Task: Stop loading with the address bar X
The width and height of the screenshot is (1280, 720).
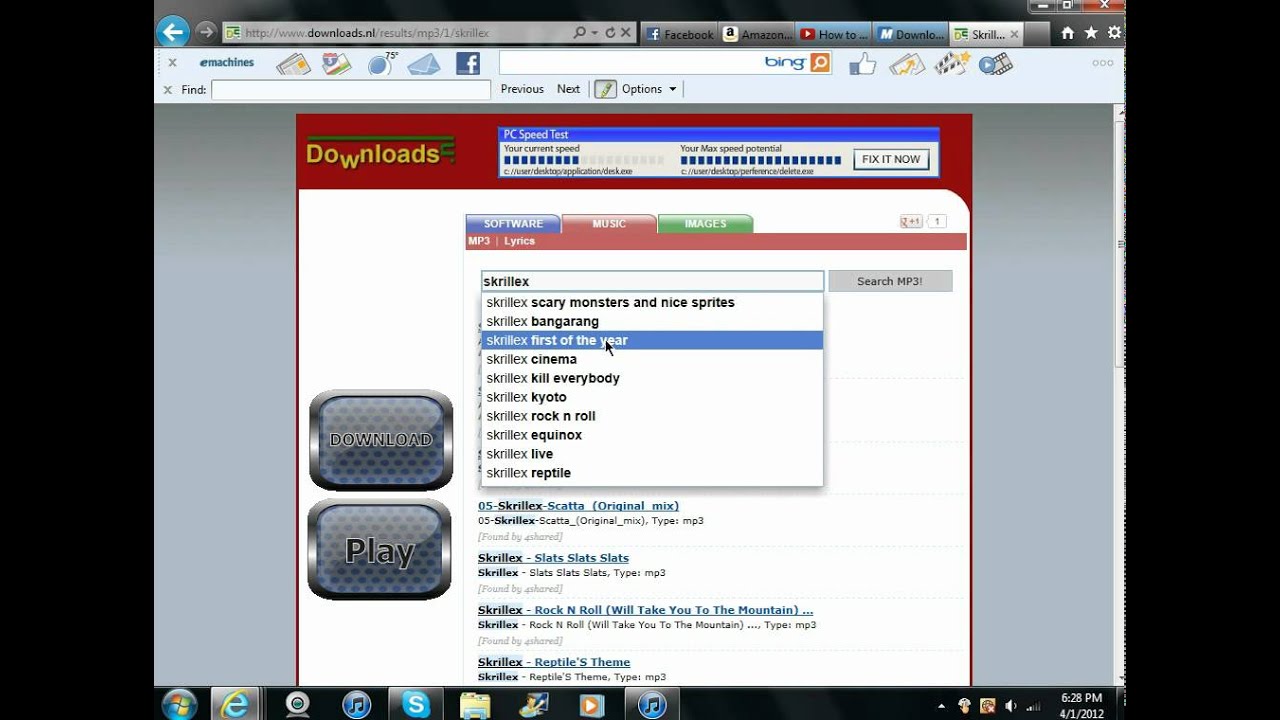Action: coord(626,33)
